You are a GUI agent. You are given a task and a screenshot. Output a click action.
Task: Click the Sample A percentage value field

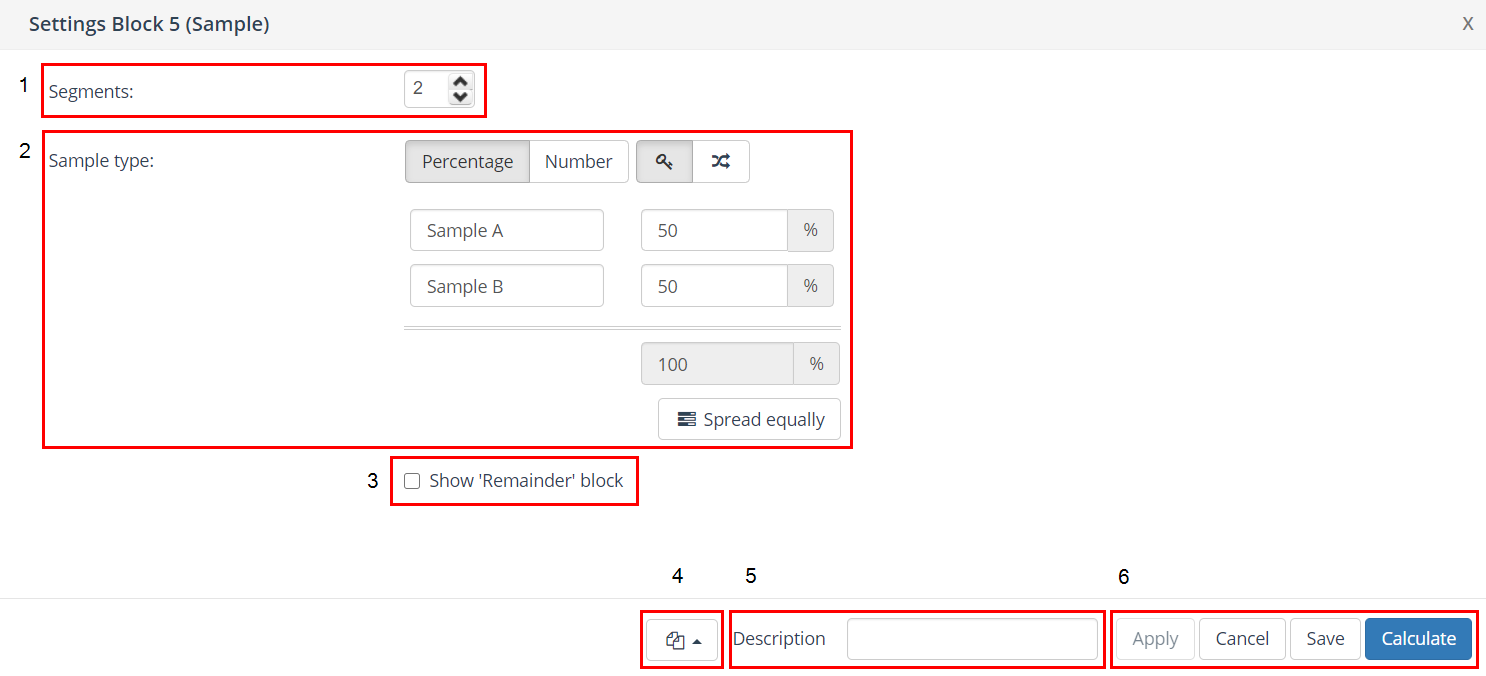714,230
